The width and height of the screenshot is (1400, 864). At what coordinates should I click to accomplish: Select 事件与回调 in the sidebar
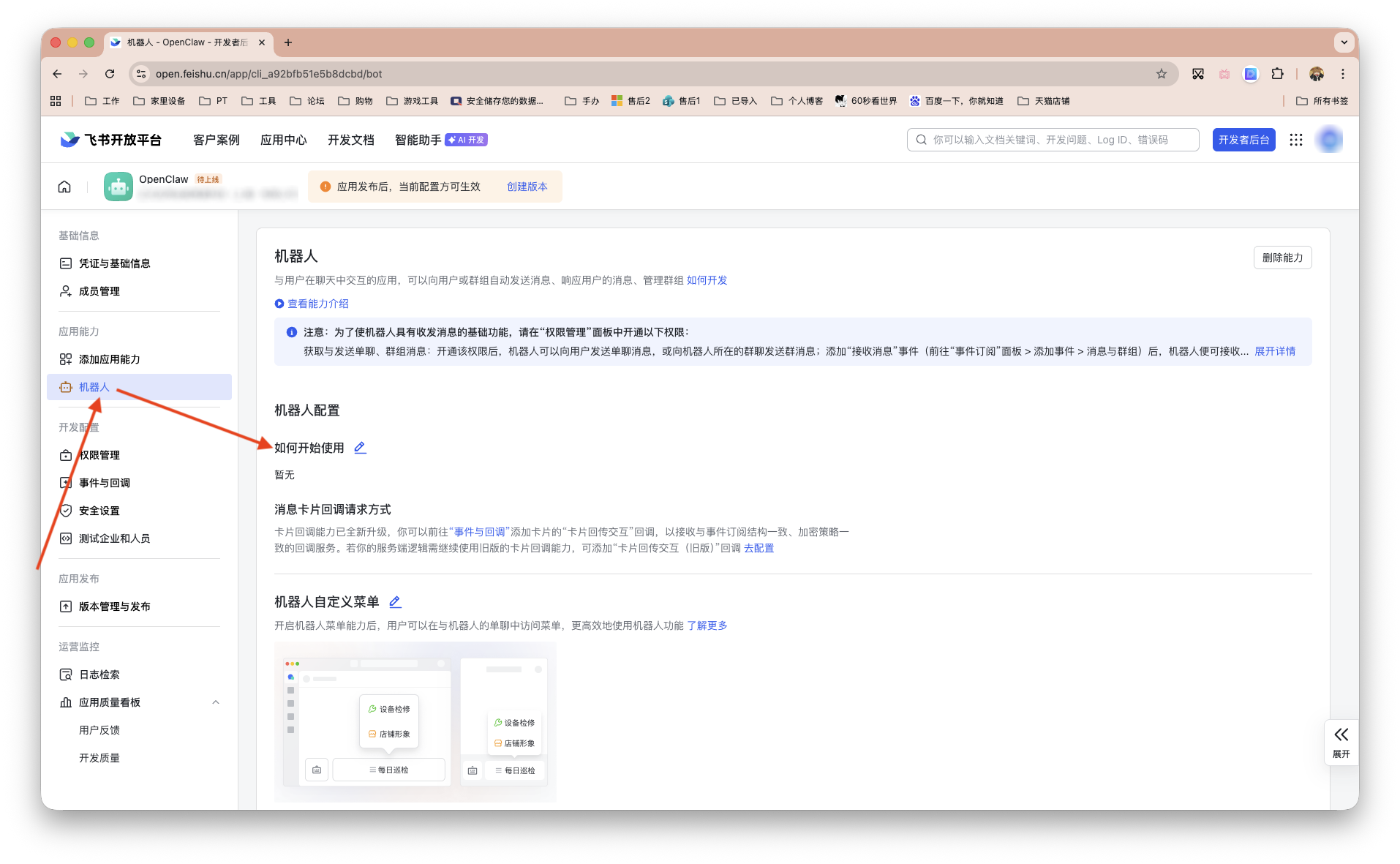coord(105,483)
